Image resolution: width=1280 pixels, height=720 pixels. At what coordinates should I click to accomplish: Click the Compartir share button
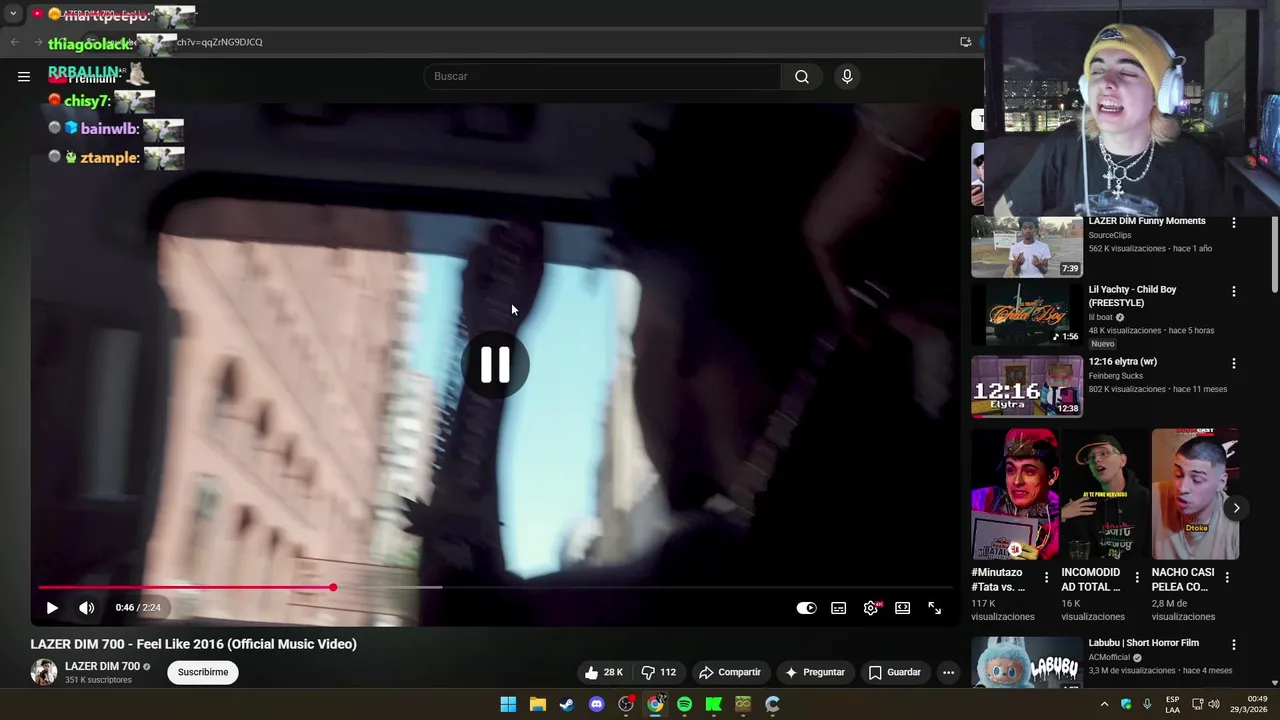tap(730, 672)
